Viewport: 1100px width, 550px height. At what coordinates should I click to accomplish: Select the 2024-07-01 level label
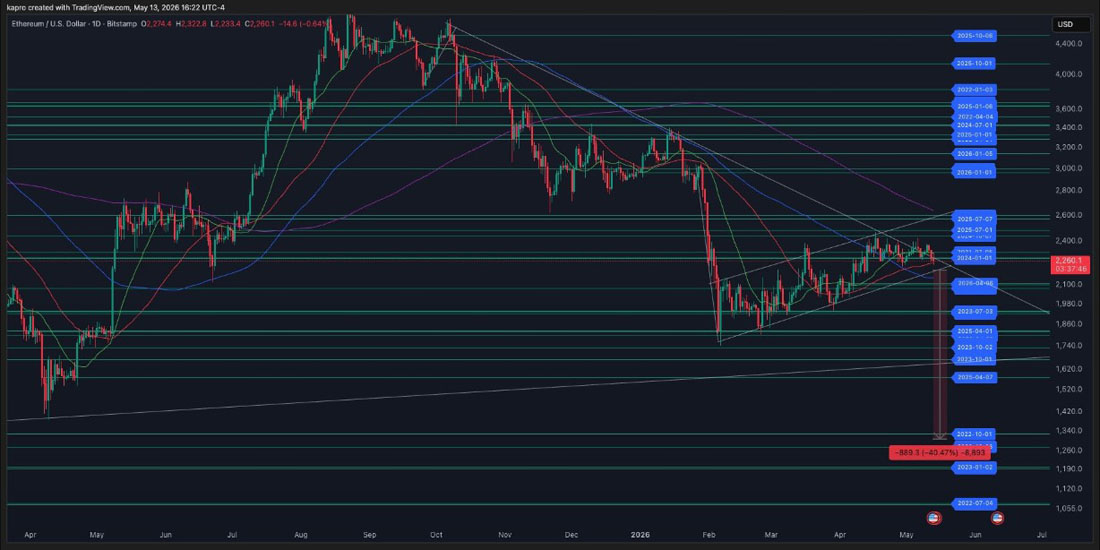(975, 125)
